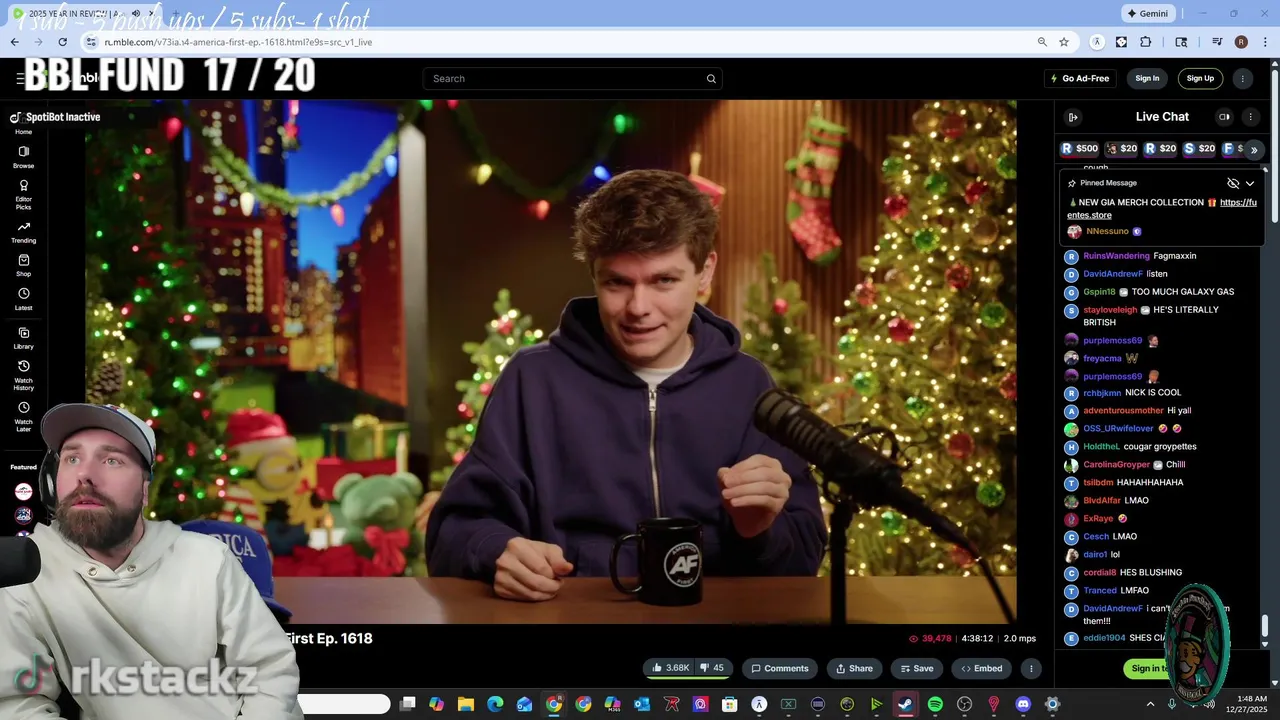Show hidden system tray icons

tap(1150, 704)
